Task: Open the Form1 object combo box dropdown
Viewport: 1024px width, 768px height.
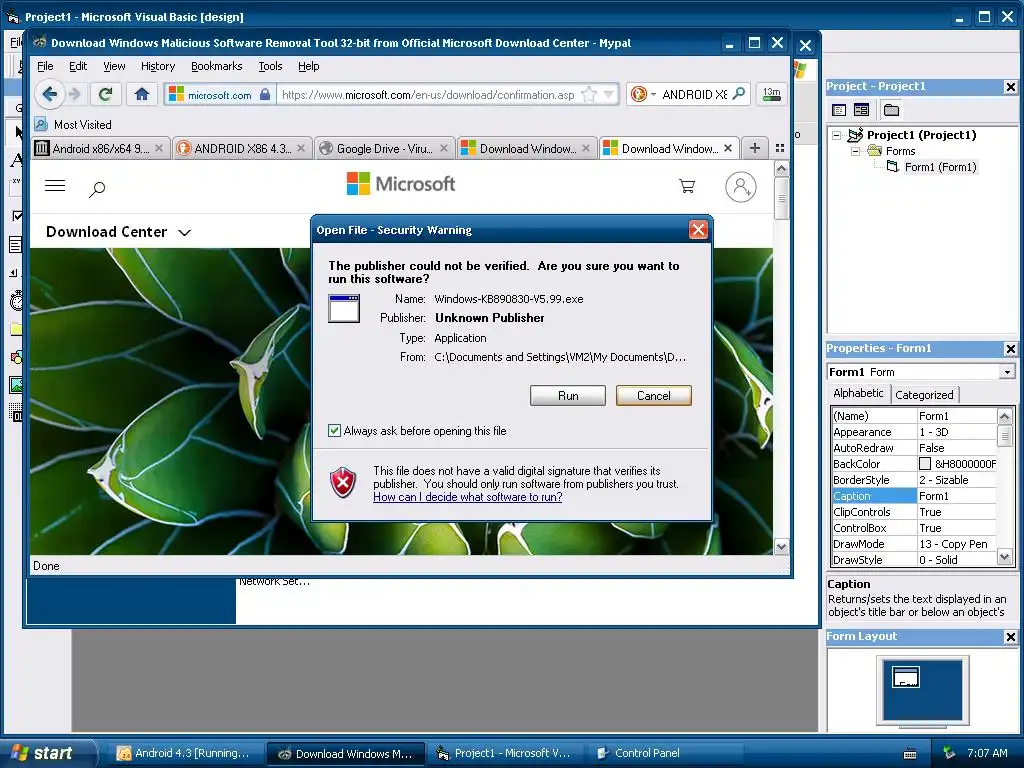Action: point(1007,372)
